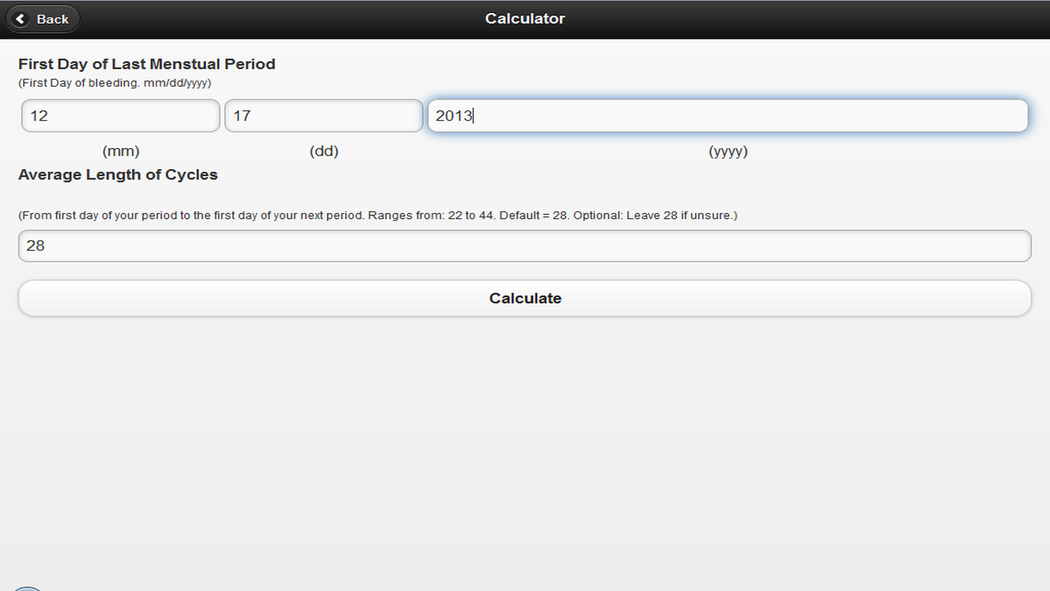Click the year field containing 2013

727,116
